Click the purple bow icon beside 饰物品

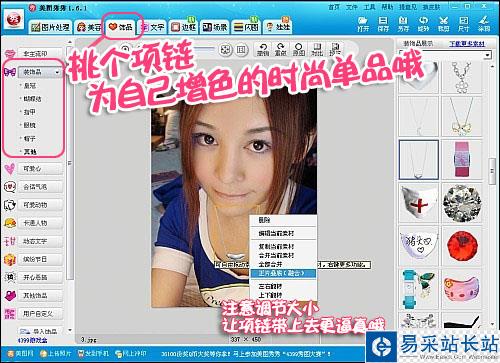click(x=10, y=72)
